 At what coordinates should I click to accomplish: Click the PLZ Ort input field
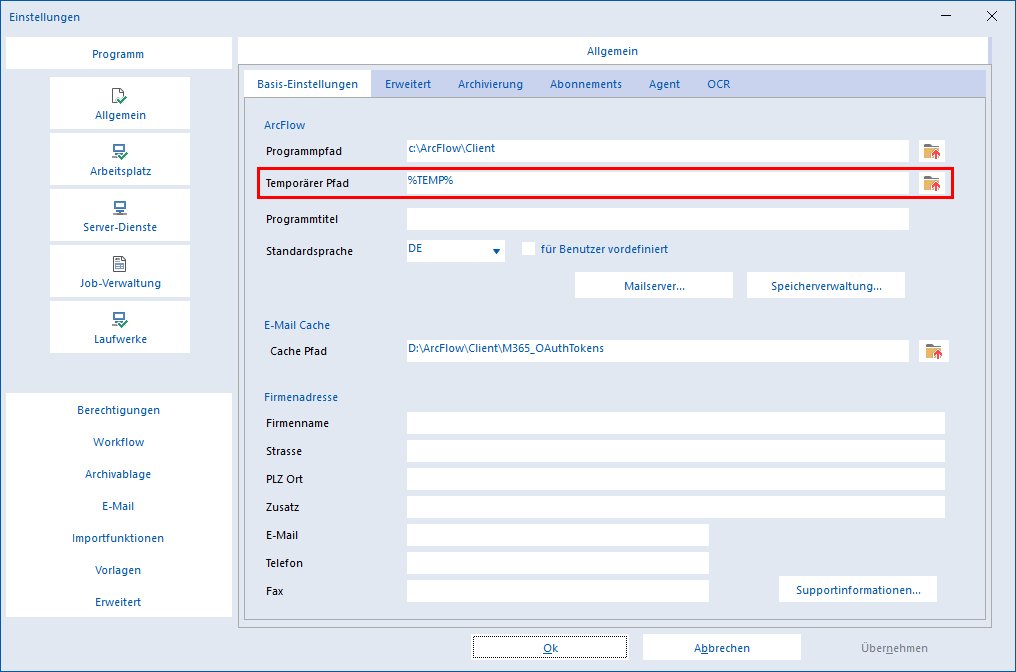click(676, 479)
